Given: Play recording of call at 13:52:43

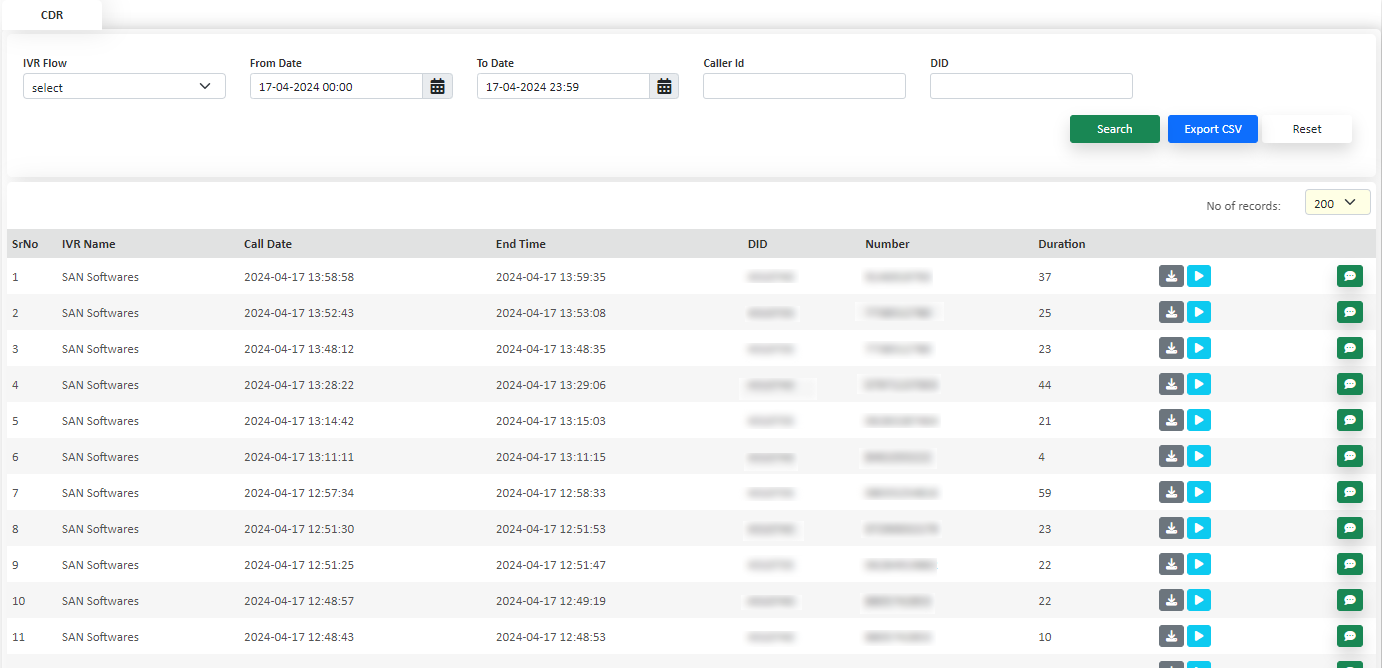Looking at the screenshot, I should 1199,312.
